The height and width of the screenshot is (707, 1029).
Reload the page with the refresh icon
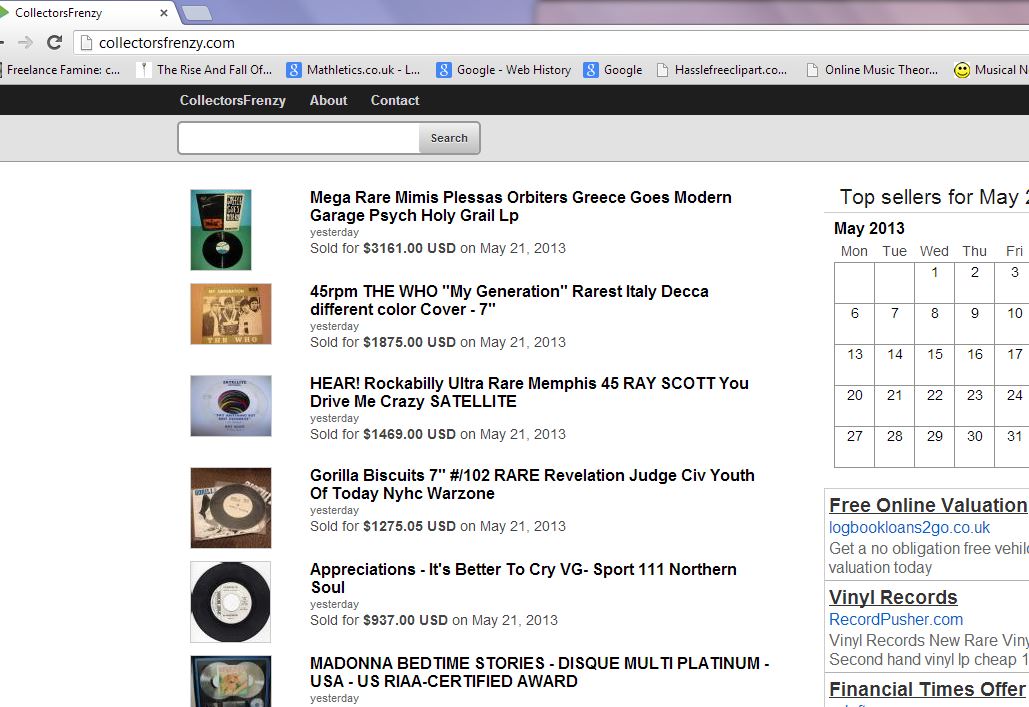point(54,43)
